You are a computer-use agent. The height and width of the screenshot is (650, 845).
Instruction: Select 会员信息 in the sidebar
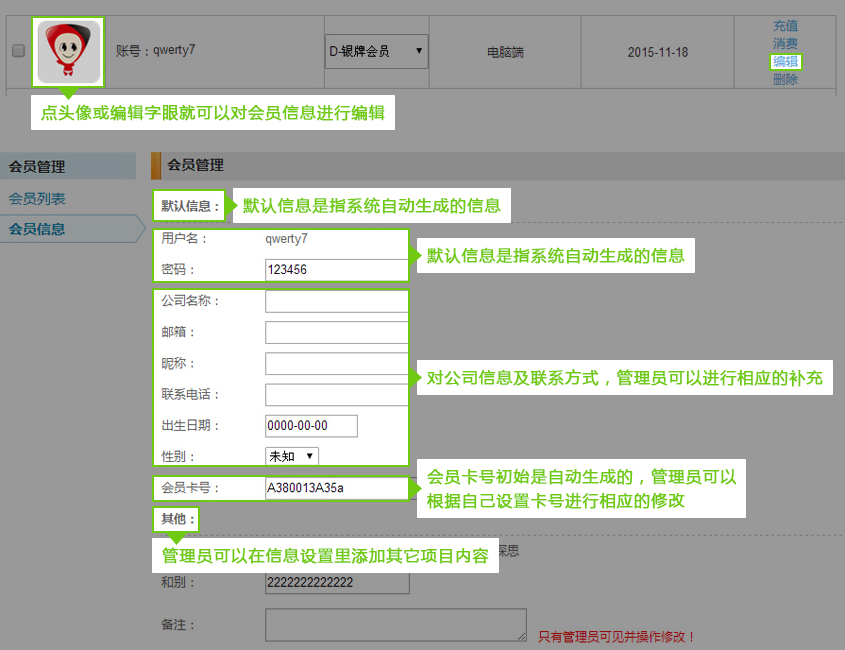pyautogui.click(x=37, y=229)
